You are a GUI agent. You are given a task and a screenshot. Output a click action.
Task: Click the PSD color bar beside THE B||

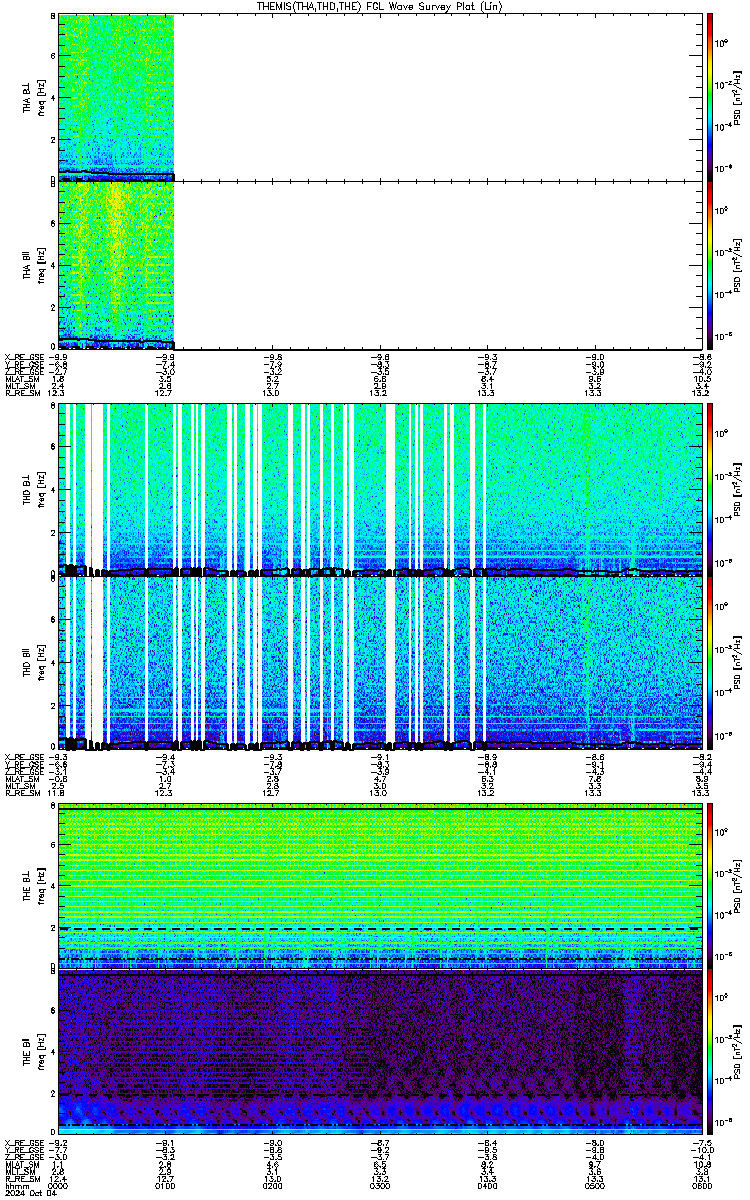pos(710,1050)
